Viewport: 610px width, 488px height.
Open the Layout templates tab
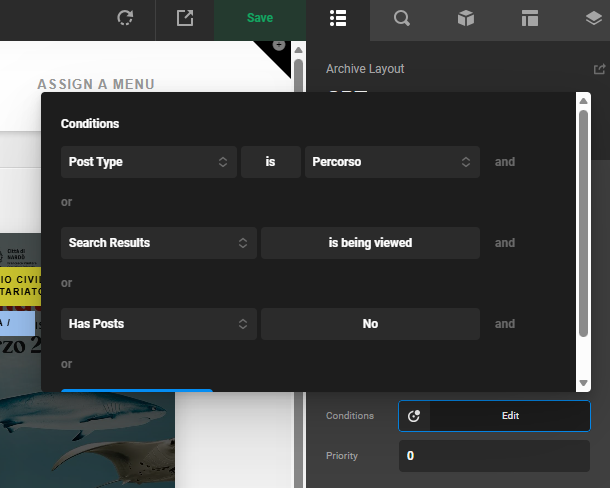coord(529,18)
